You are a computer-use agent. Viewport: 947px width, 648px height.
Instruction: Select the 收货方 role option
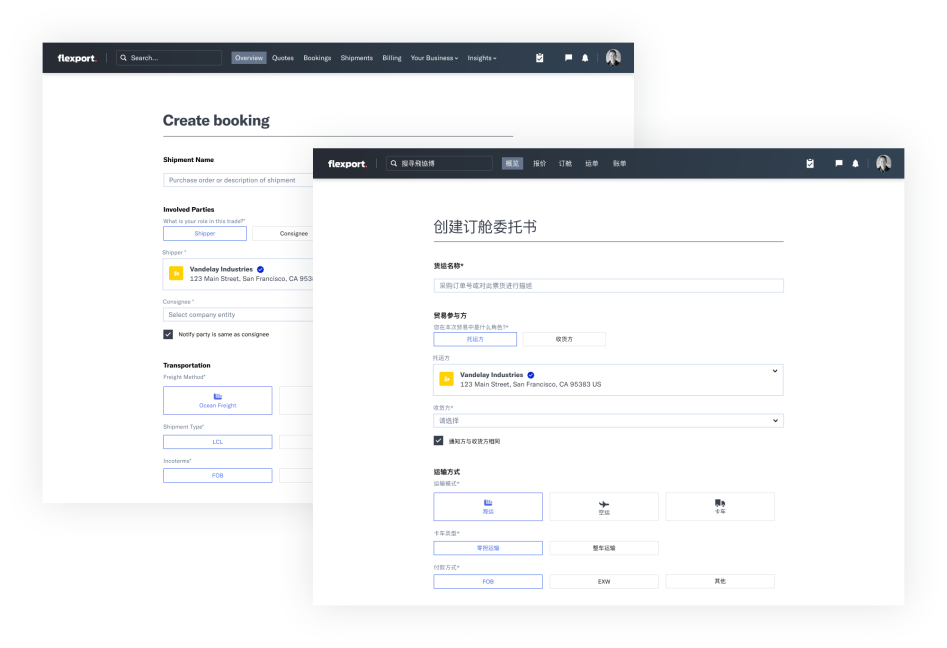point(564,339)
